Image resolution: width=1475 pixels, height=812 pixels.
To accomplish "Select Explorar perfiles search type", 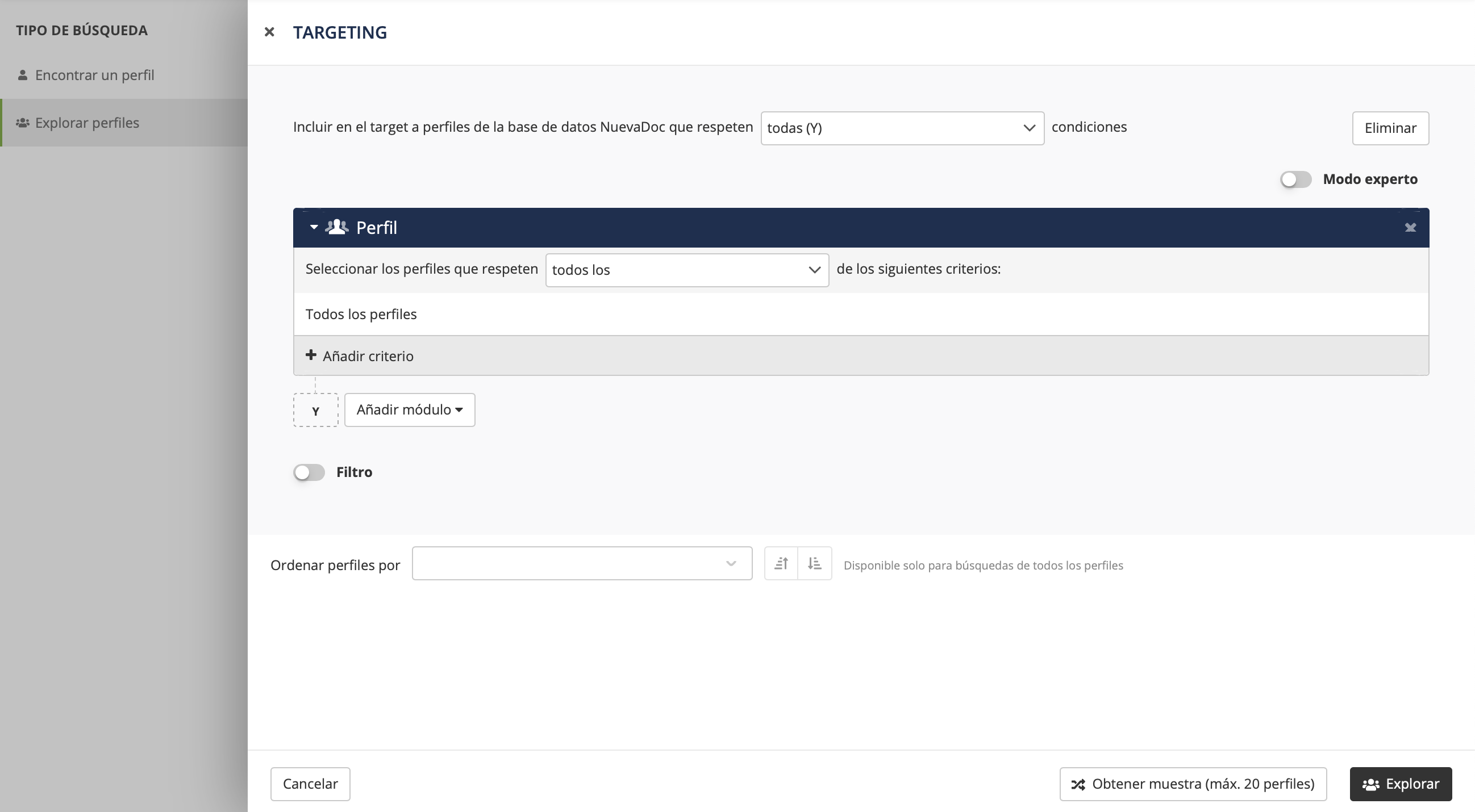I will point(87,123).
